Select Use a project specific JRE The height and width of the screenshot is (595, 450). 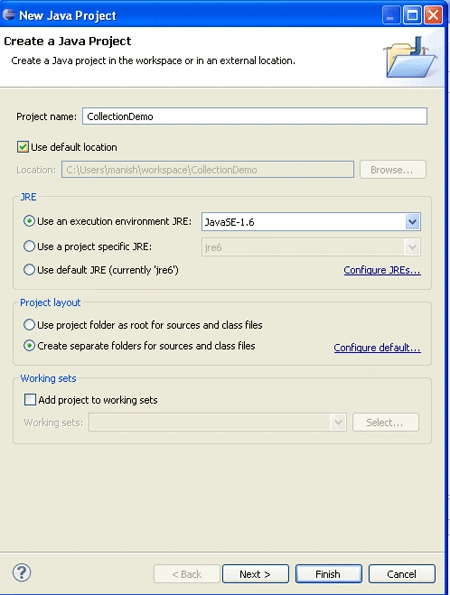[x=29, y=246]
